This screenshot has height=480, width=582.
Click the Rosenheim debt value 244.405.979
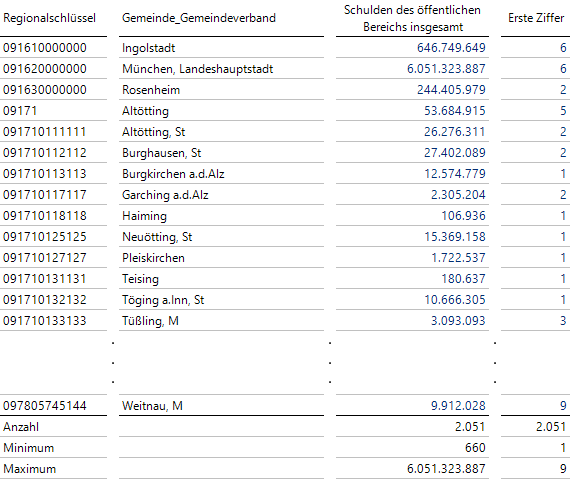pyautogui.click(x=451, y=90)
